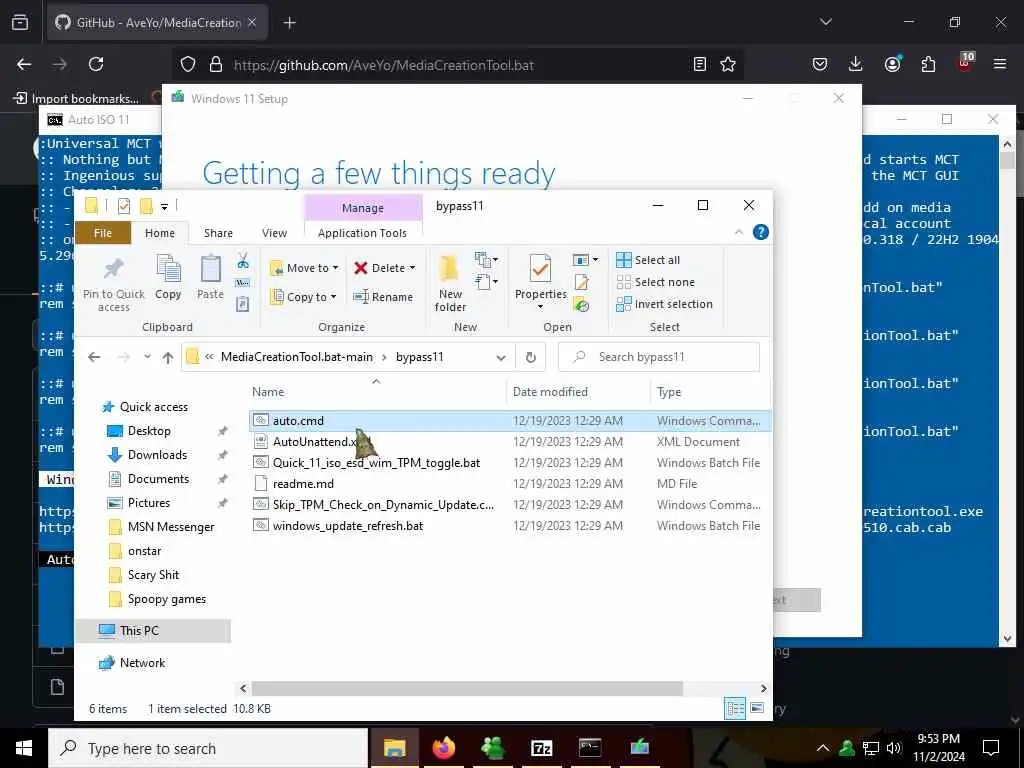Rename the selected file via ribbon
This screenshot has width=1024, height=768.
383,296
